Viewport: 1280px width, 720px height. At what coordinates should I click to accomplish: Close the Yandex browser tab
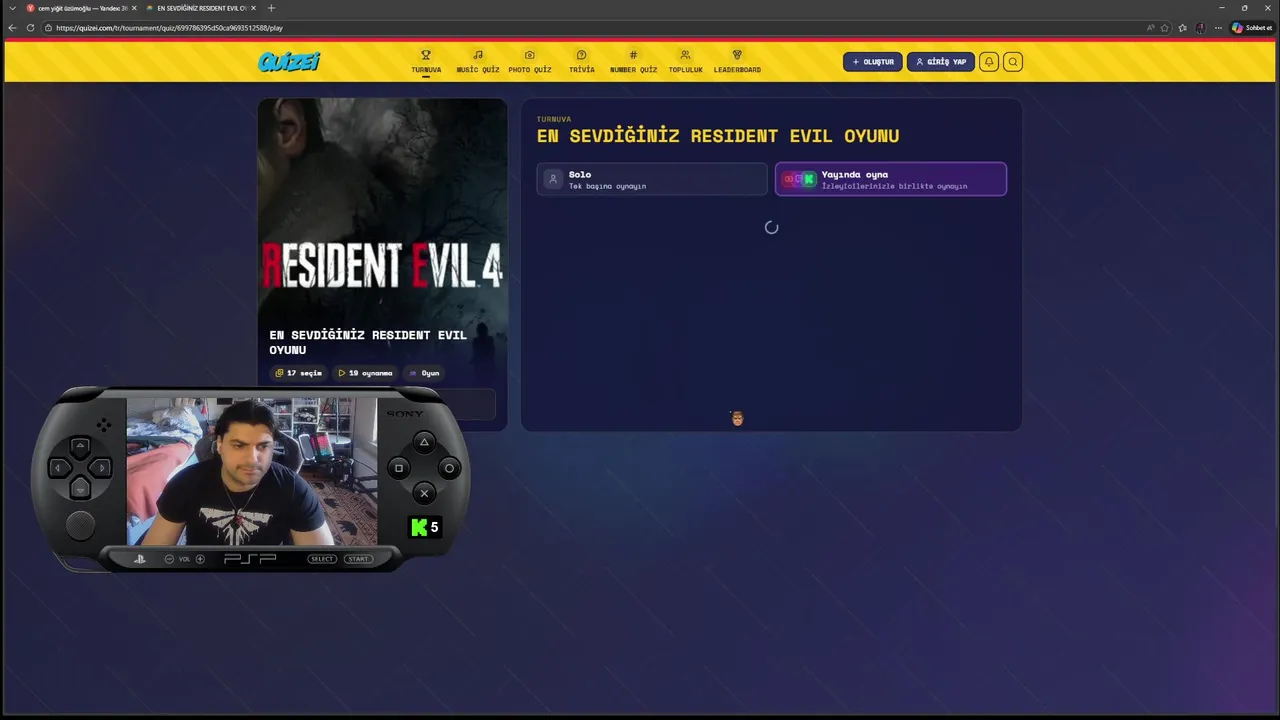pyautogui.click(x=134, y=8)
